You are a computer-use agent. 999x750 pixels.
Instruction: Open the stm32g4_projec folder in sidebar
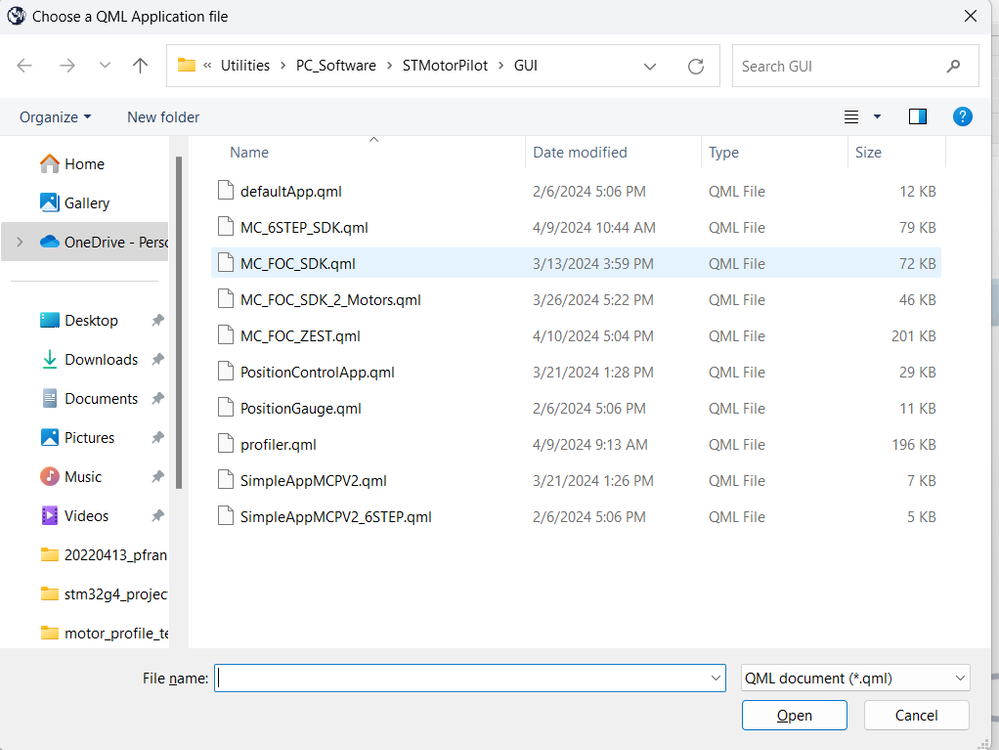pos(104,594)
